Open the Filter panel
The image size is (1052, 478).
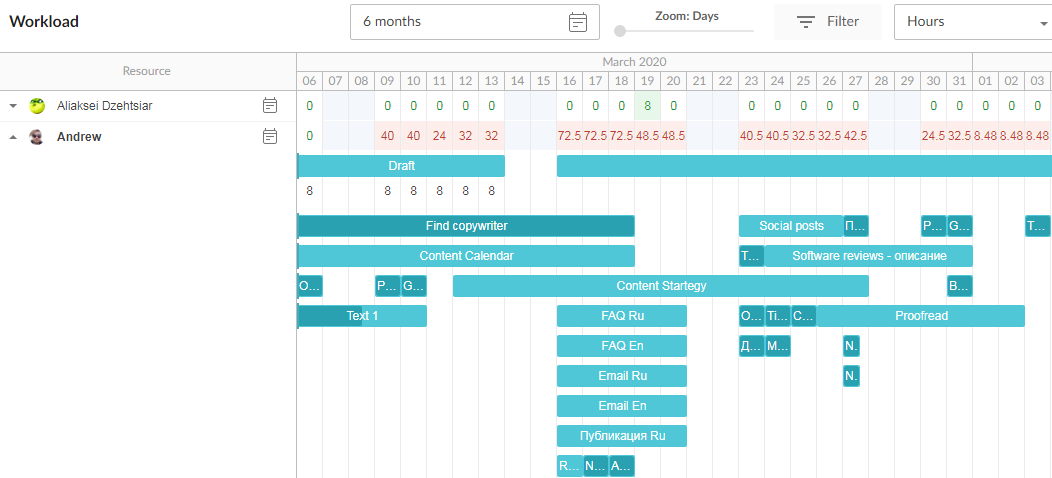pyautogui.click(x=827, y=22)
